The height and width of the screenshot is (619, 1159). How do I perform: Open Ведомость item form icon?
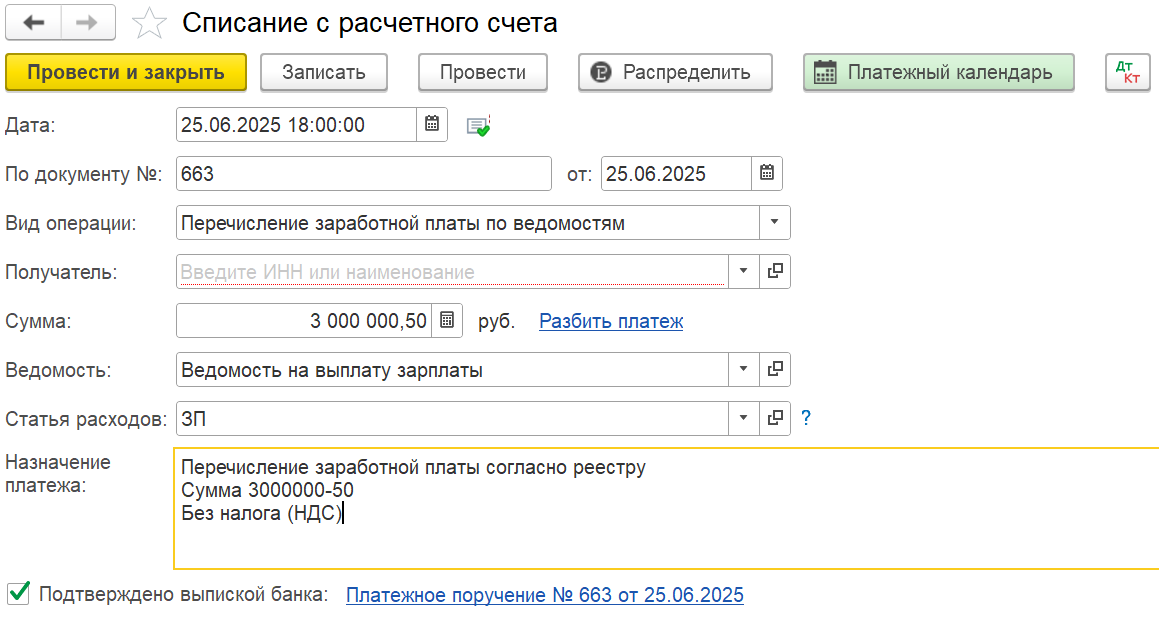775,369
